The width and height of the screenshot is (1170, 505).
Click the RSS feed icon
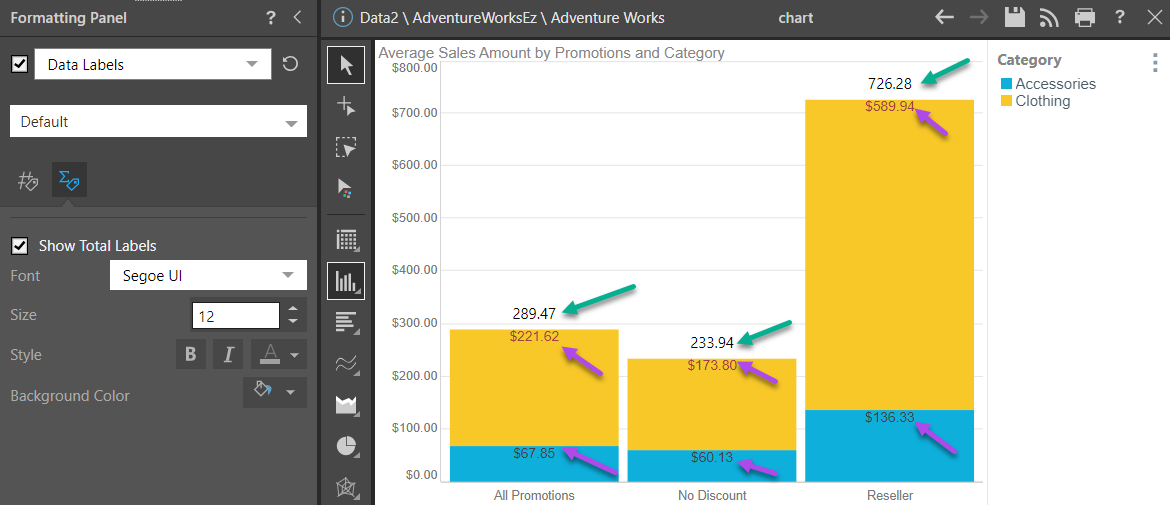click(x=1049, y=17)
